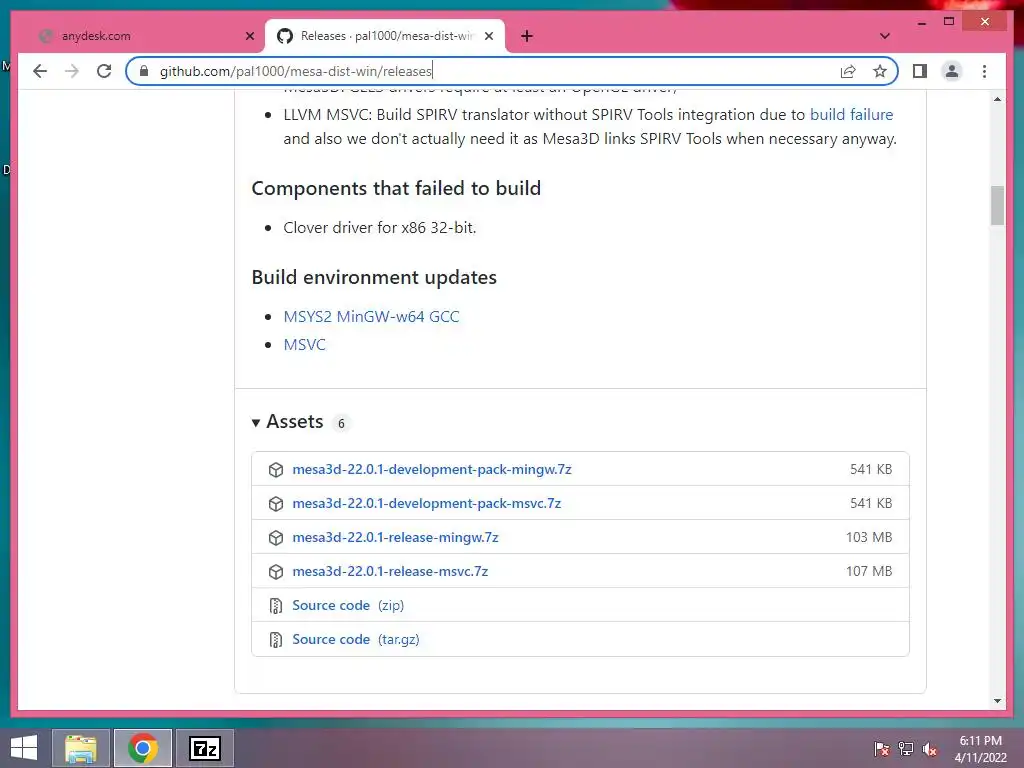
Task: Open a new browser tab with the plus button
Action: pos(527,36)
